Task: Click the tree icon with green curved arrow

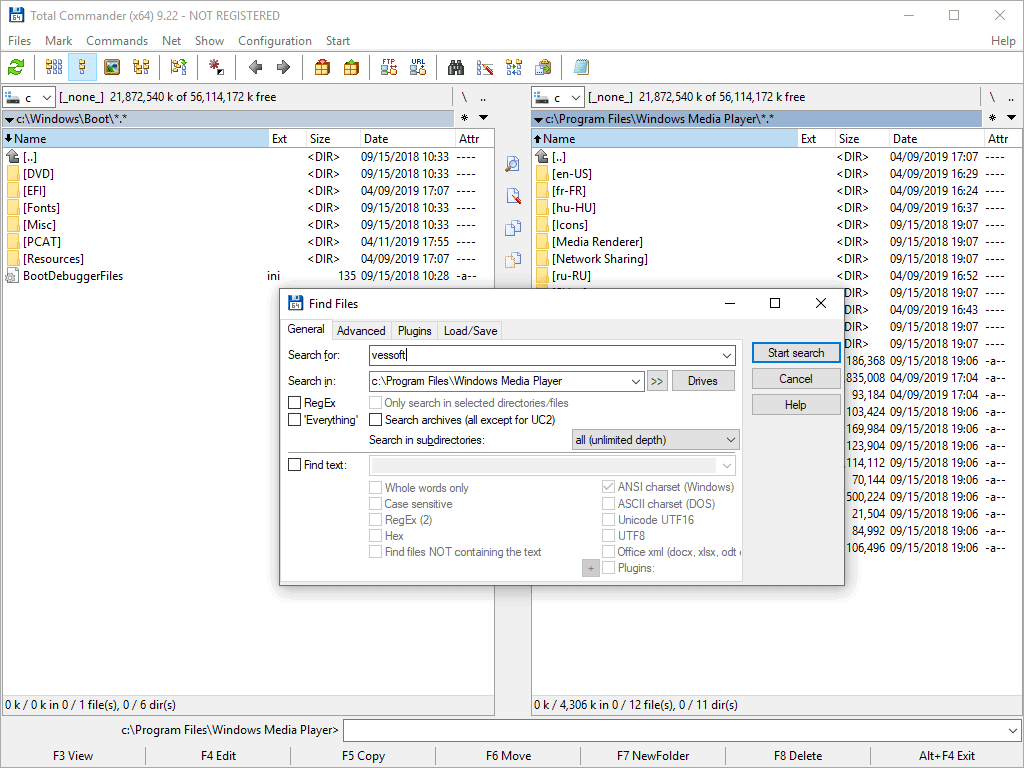Action: [178, 67]
